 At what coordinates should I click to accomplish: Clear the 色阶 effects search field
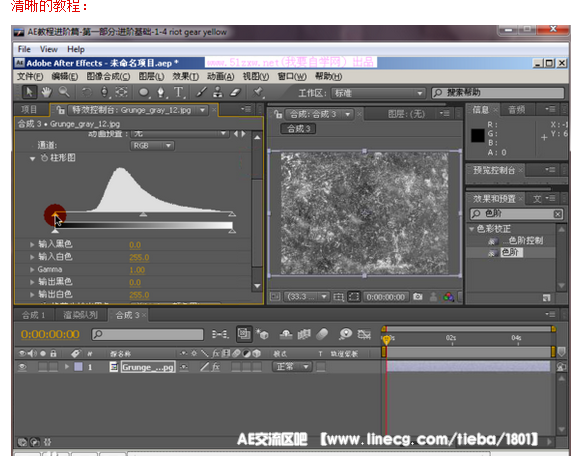click(557, 214)
